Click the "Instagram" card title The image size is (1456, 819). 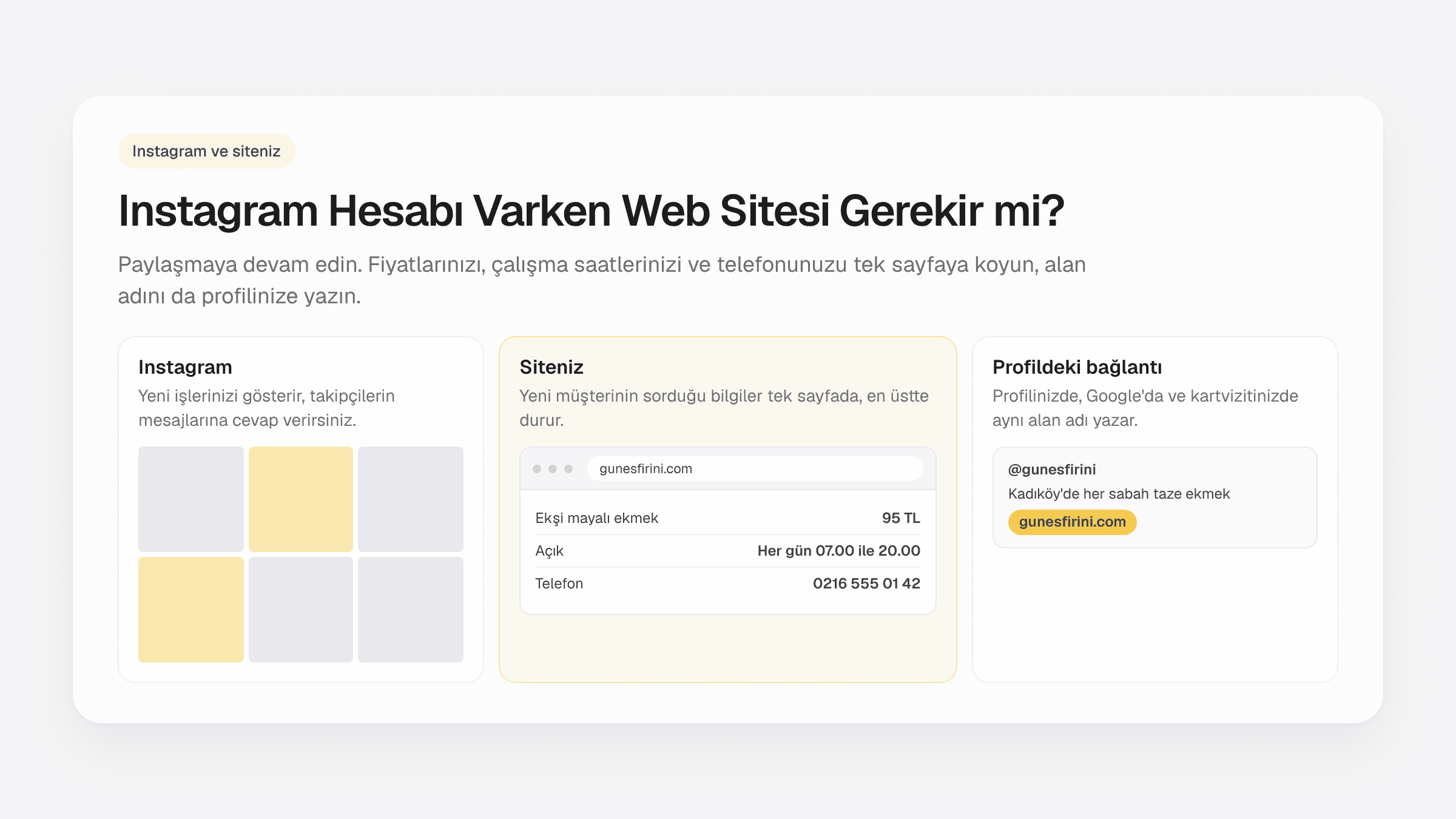pyautogui.click(x=185, y=367)
